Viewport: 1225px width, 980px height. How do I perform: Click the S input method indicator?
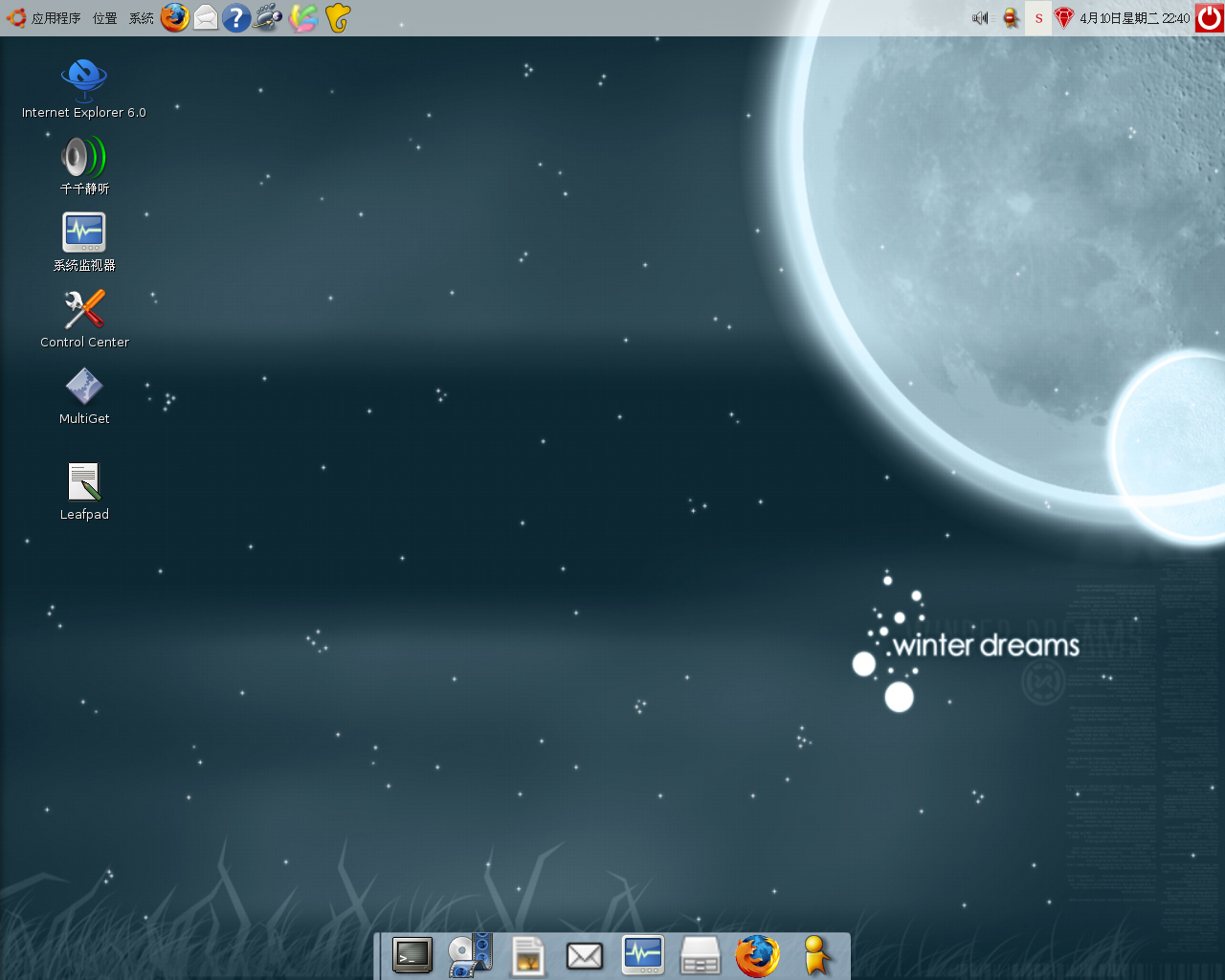point(1038,18)
